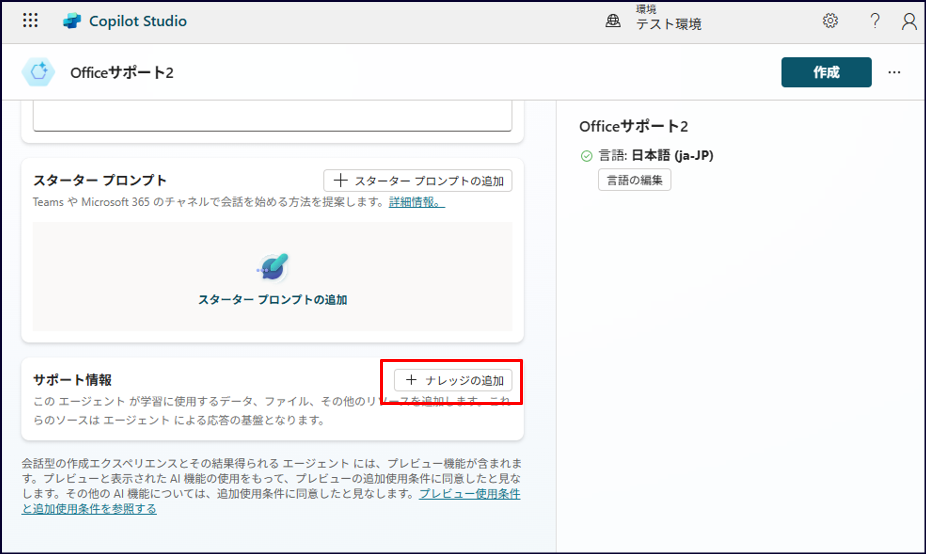Open the more options ellipsis menu
The image size is (926, 554).
click(x=894, y=72)
